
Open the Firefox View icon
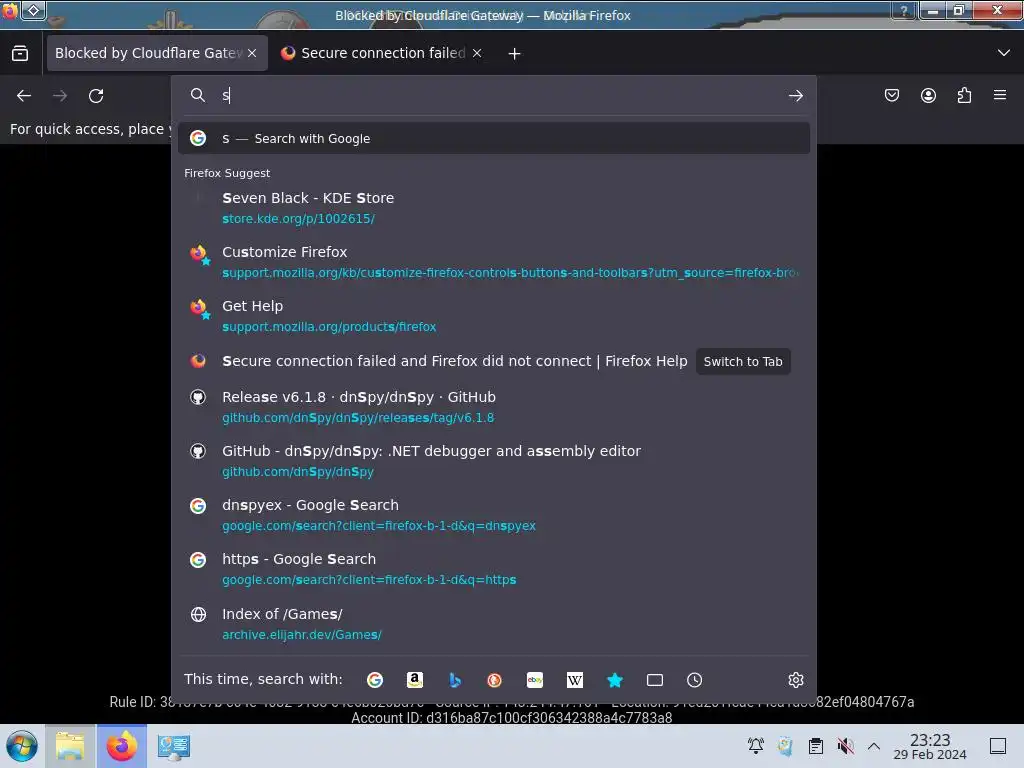(20, 54)
